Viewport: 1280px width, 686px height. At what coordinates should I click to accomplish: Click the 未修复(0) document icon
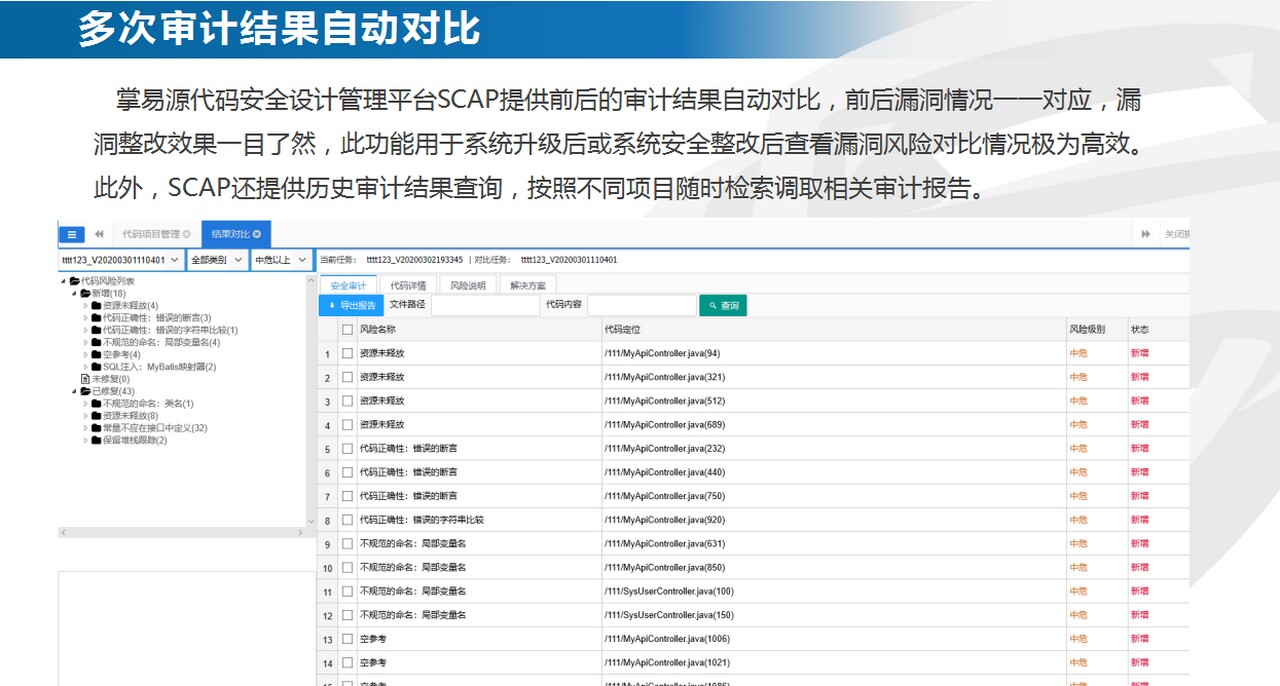tap(85, 379)
